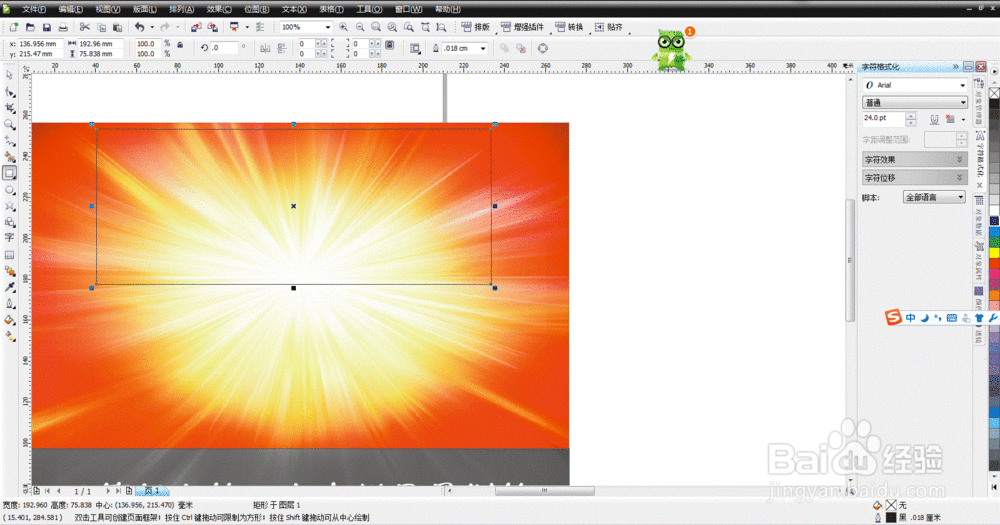Cut the selection with scissors icon
The image size is (1000, 525).
click(x=85, y=27)
